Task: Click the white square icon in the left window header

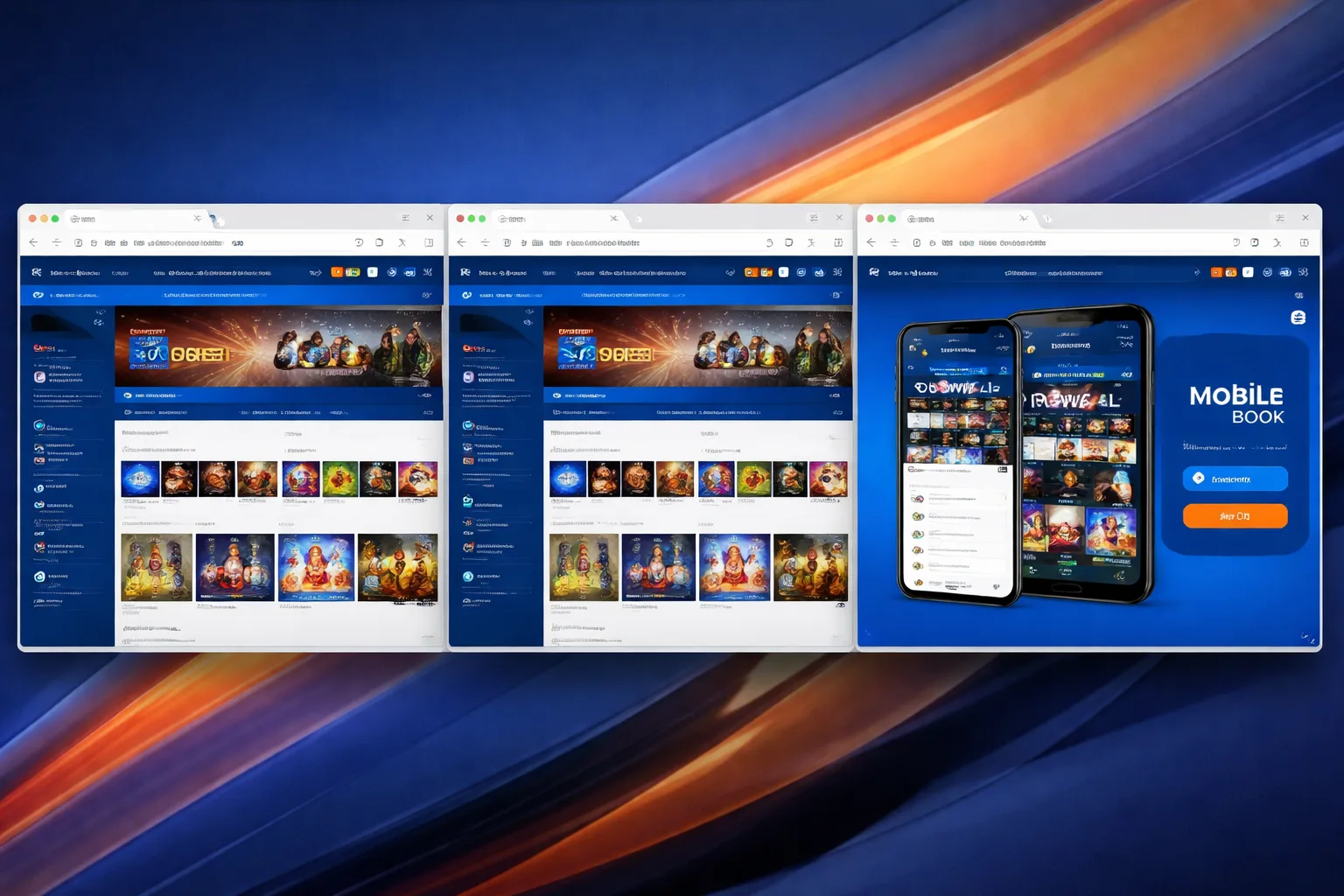Action: [372, 272]
